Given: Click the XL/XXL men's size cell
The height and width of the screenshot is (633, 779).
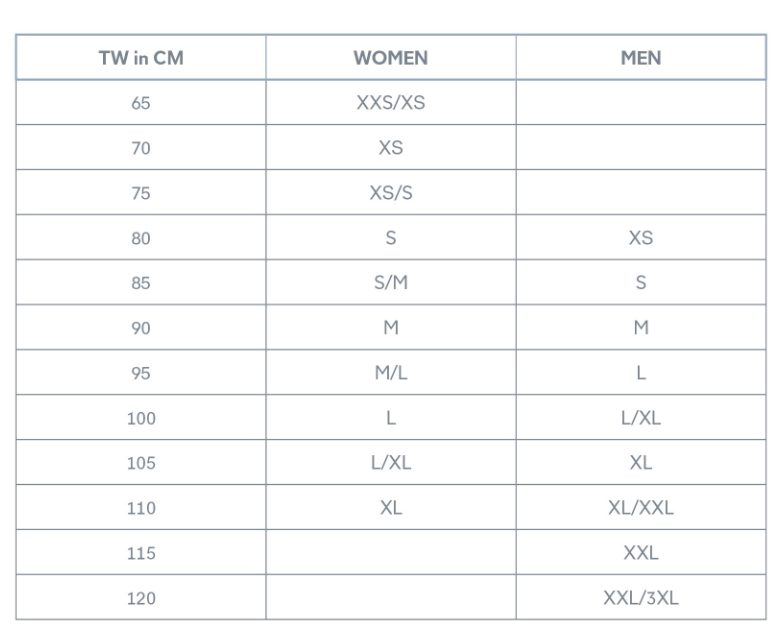Looking at the screenshot, I should pyautogui.click(x=641, y=508).
